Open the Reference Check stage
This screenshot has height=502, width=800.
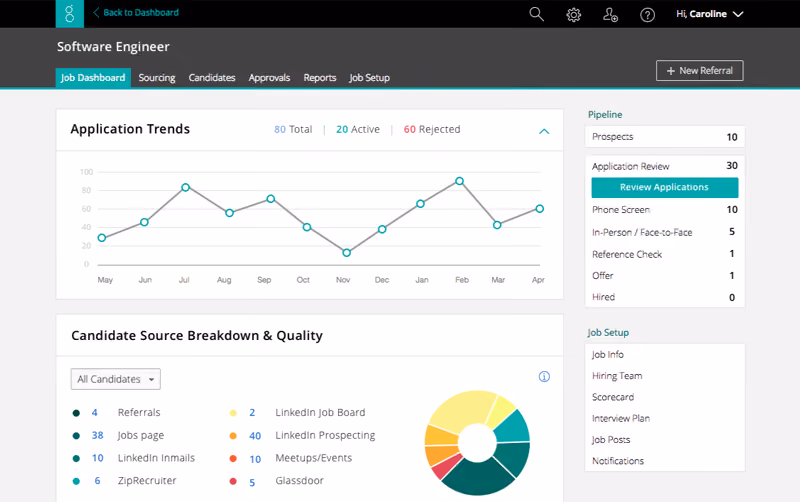(x=665, y=254)
